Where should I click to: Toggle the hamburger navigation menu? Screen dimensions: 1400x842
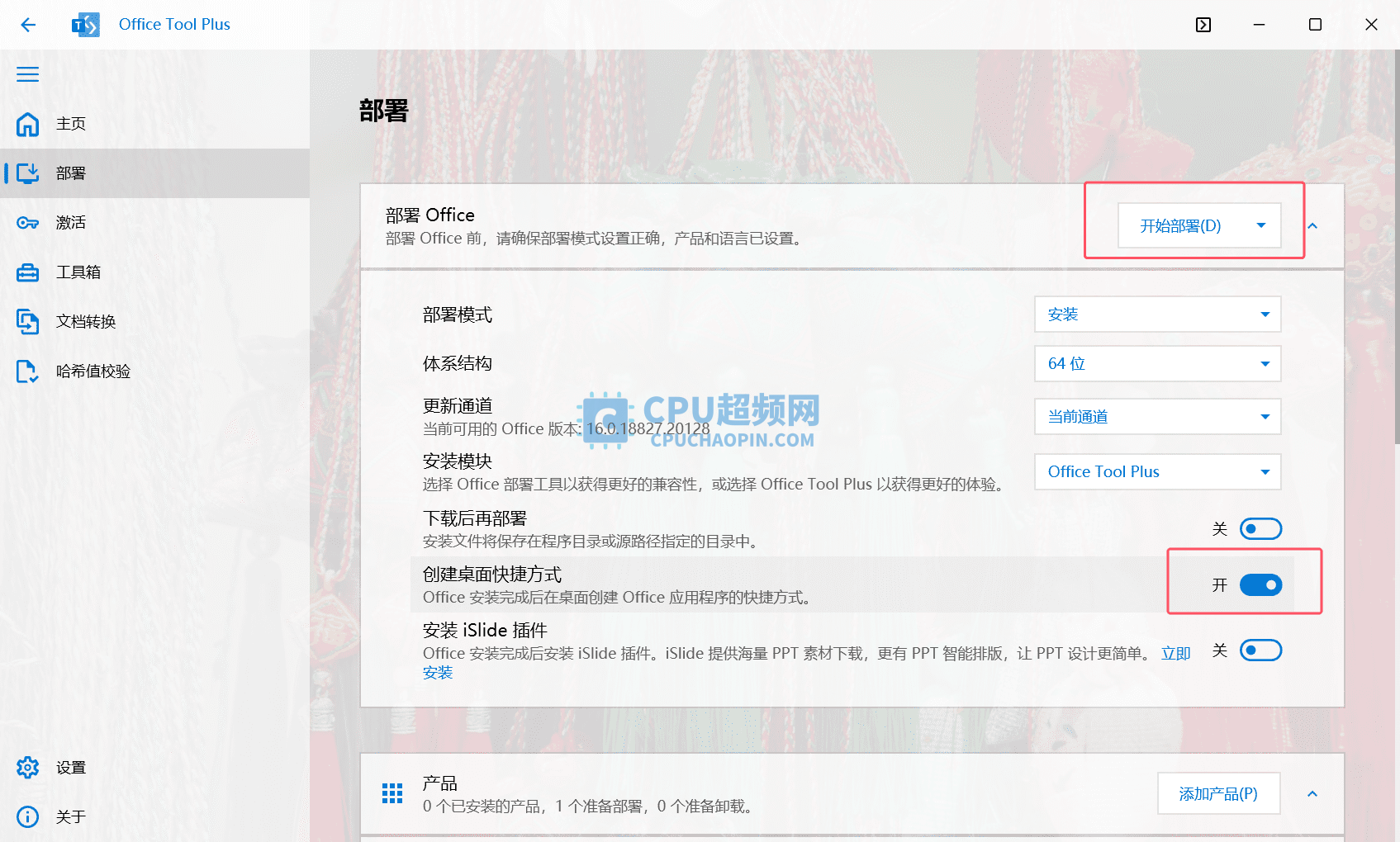click(x=28, y=74)
